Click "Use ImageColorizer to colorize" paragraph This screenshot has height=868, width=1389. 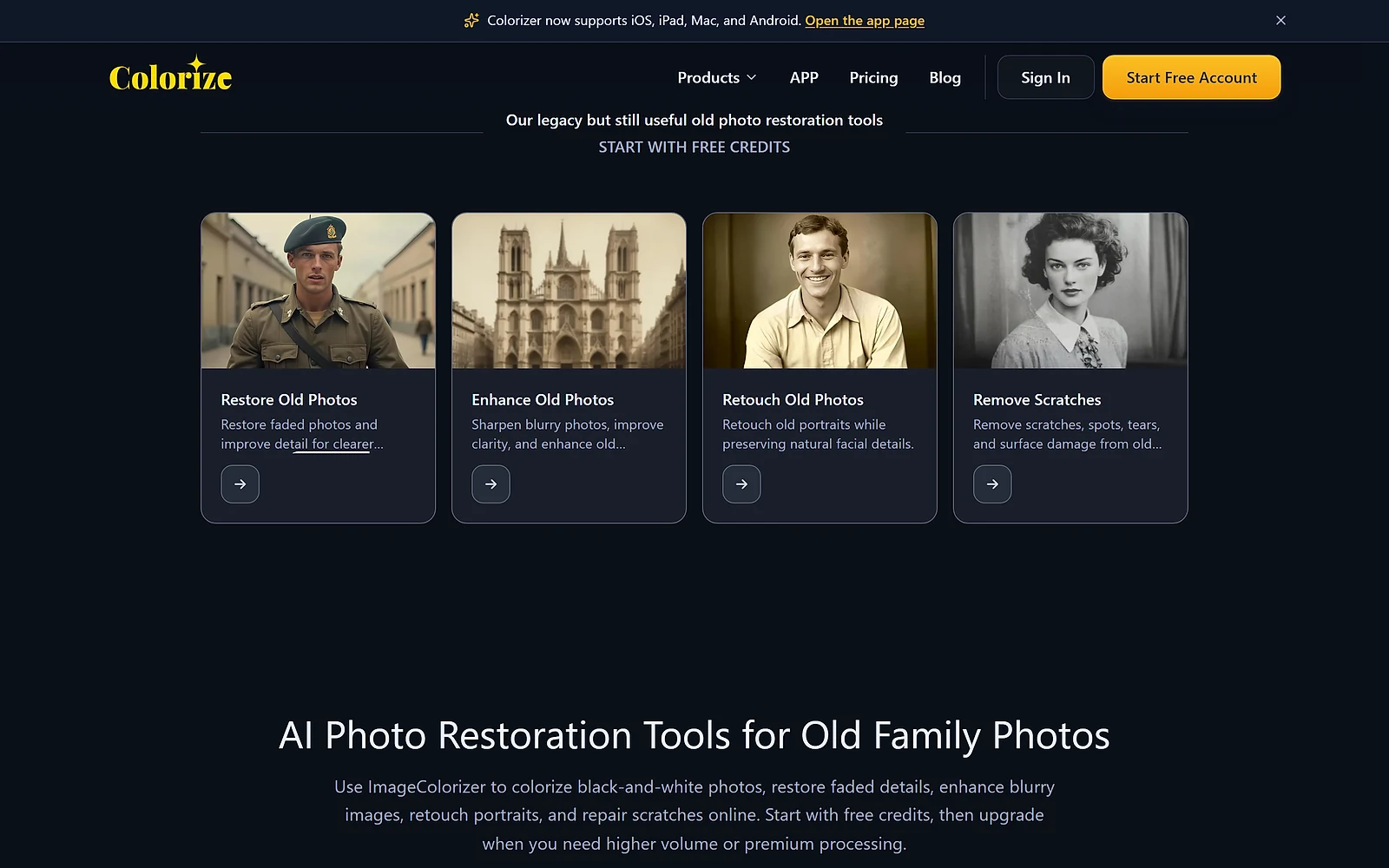click(x=694, y=815)
